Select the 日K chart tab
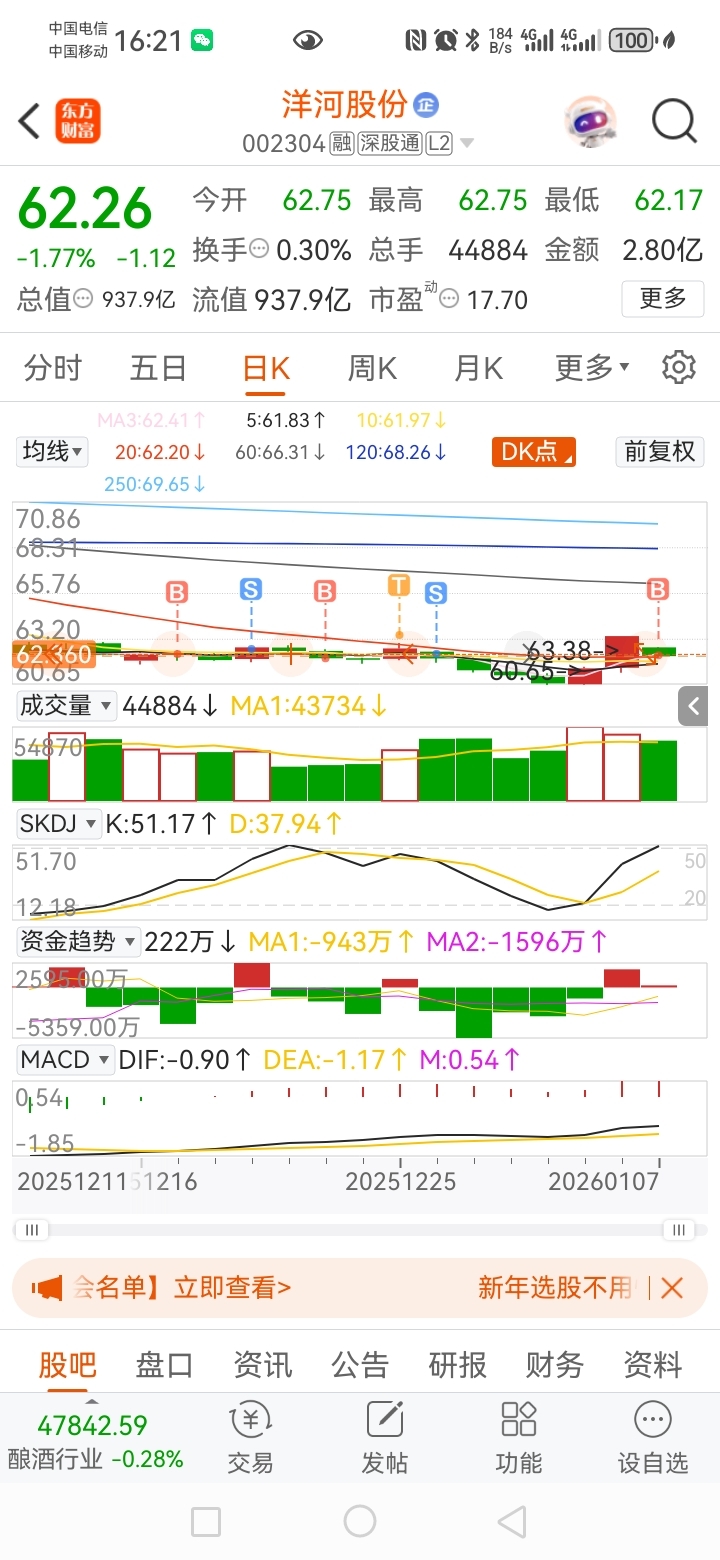Image resolution: width=720 pixels, height=1560 pixels. (266, 368)
